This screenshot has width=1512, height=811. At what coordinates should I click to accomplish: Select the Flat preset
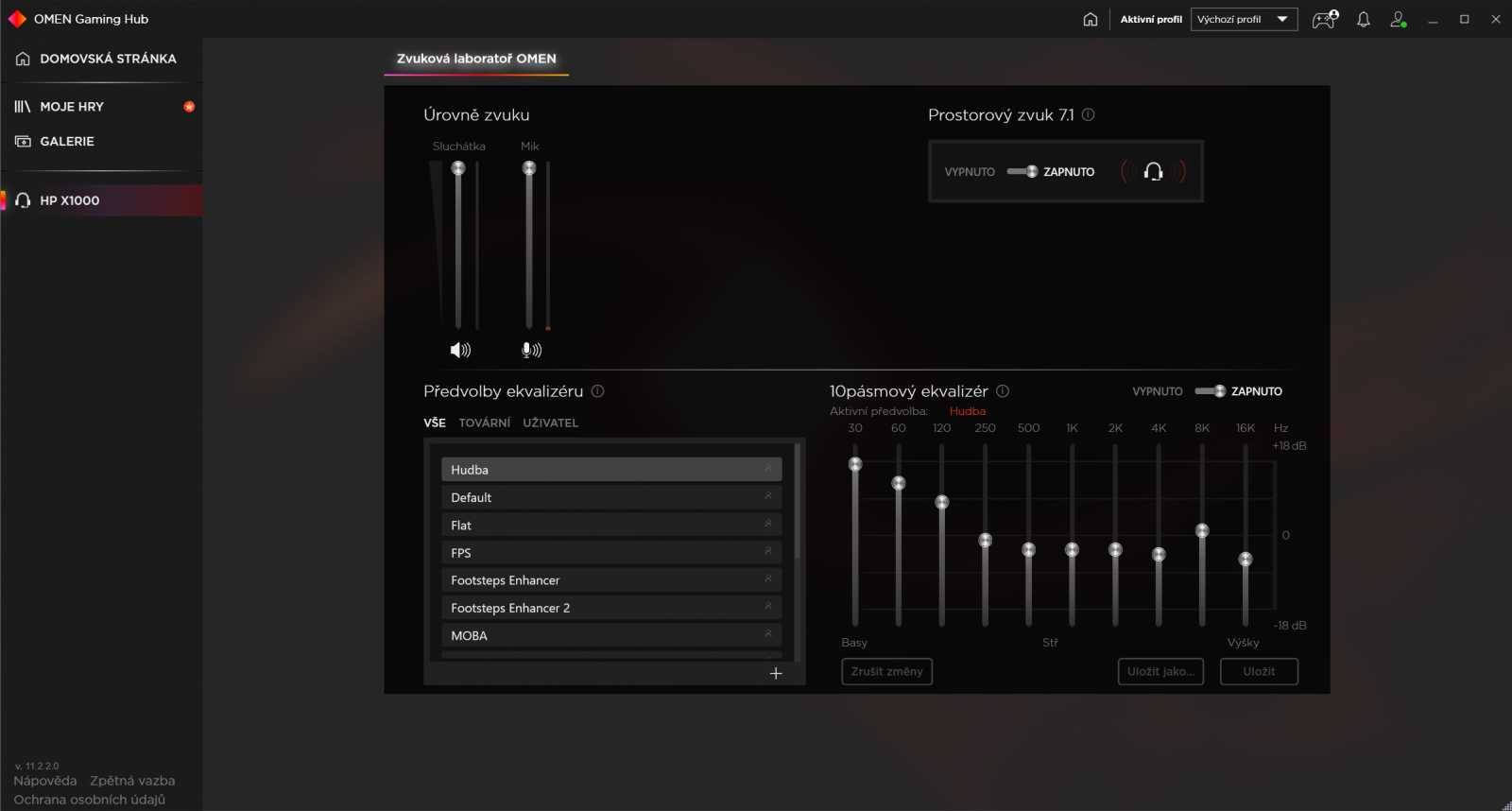click(611, 525)
